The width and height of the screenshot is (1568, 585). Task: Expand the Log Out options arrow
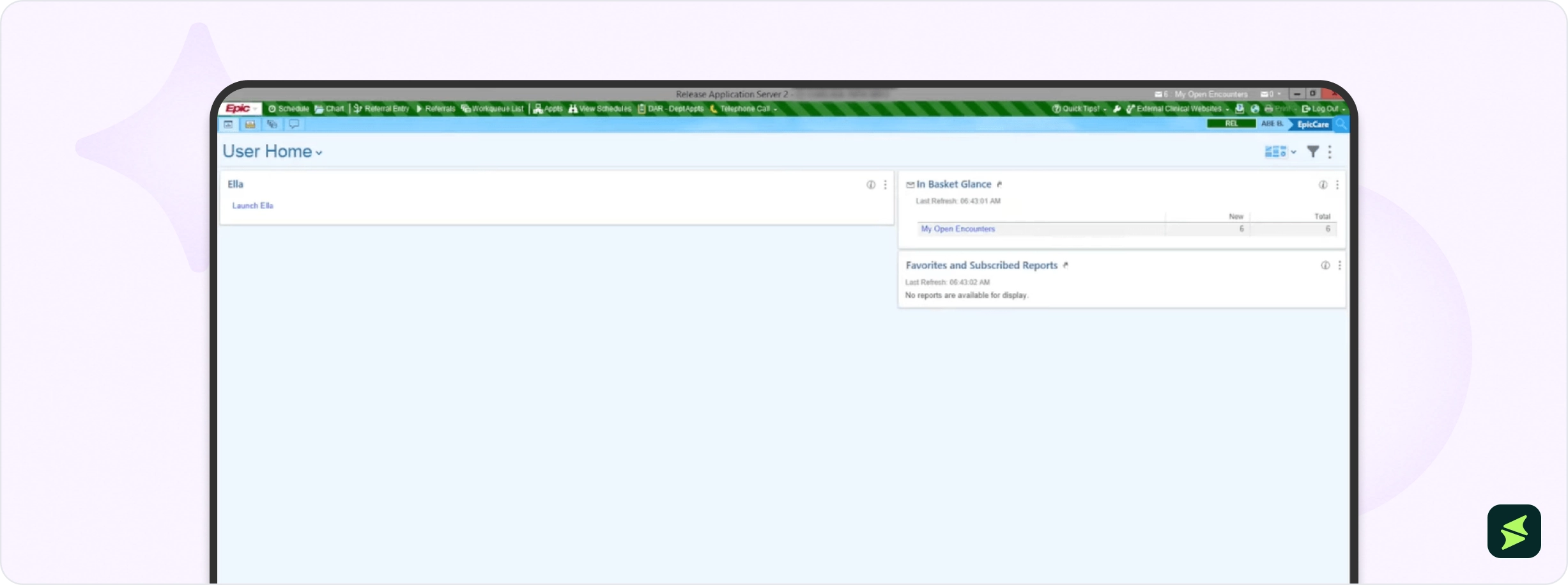coord(1343,109)
